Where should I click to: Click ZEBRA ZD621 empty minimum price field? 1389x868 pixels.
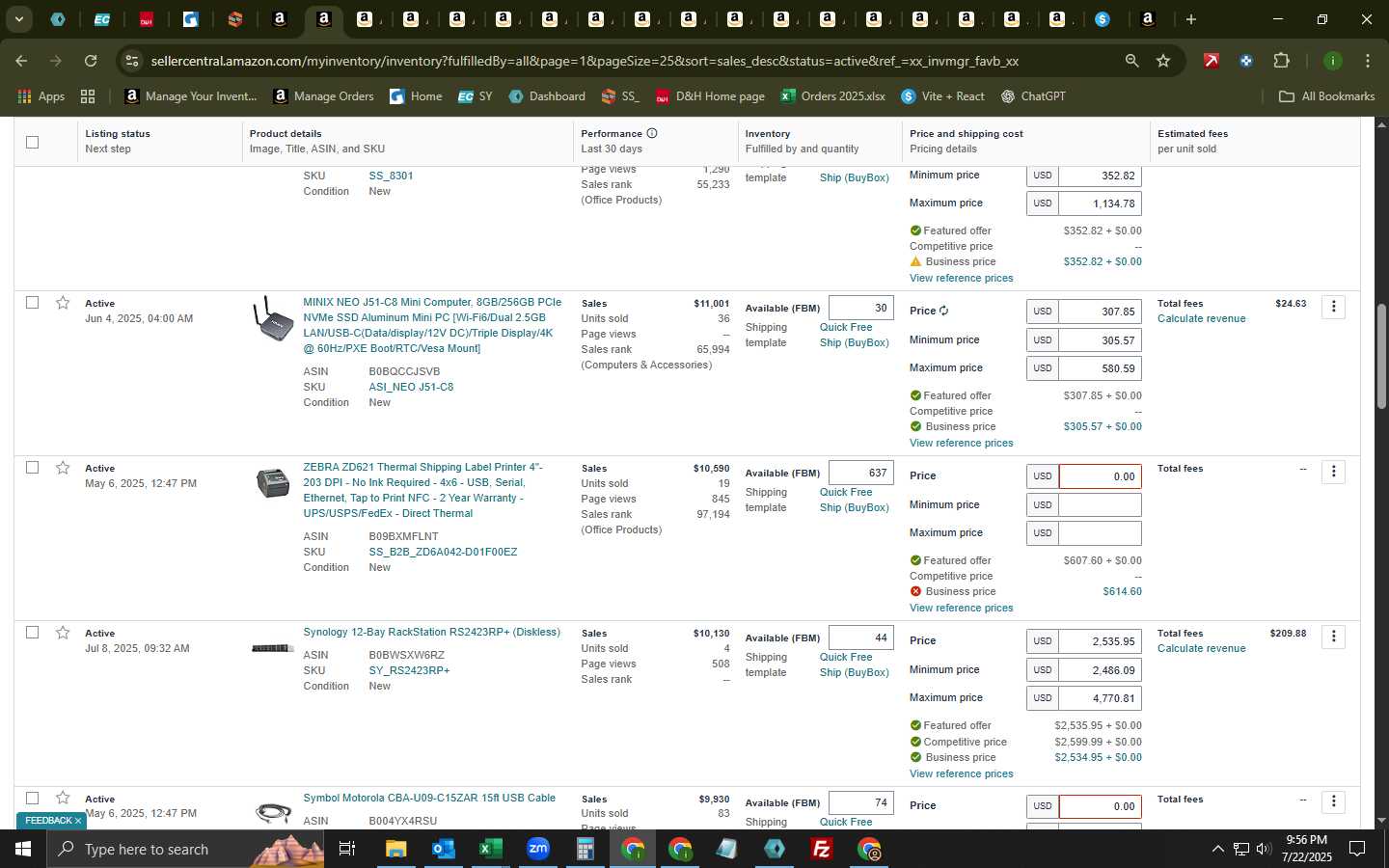(1100, 504)
